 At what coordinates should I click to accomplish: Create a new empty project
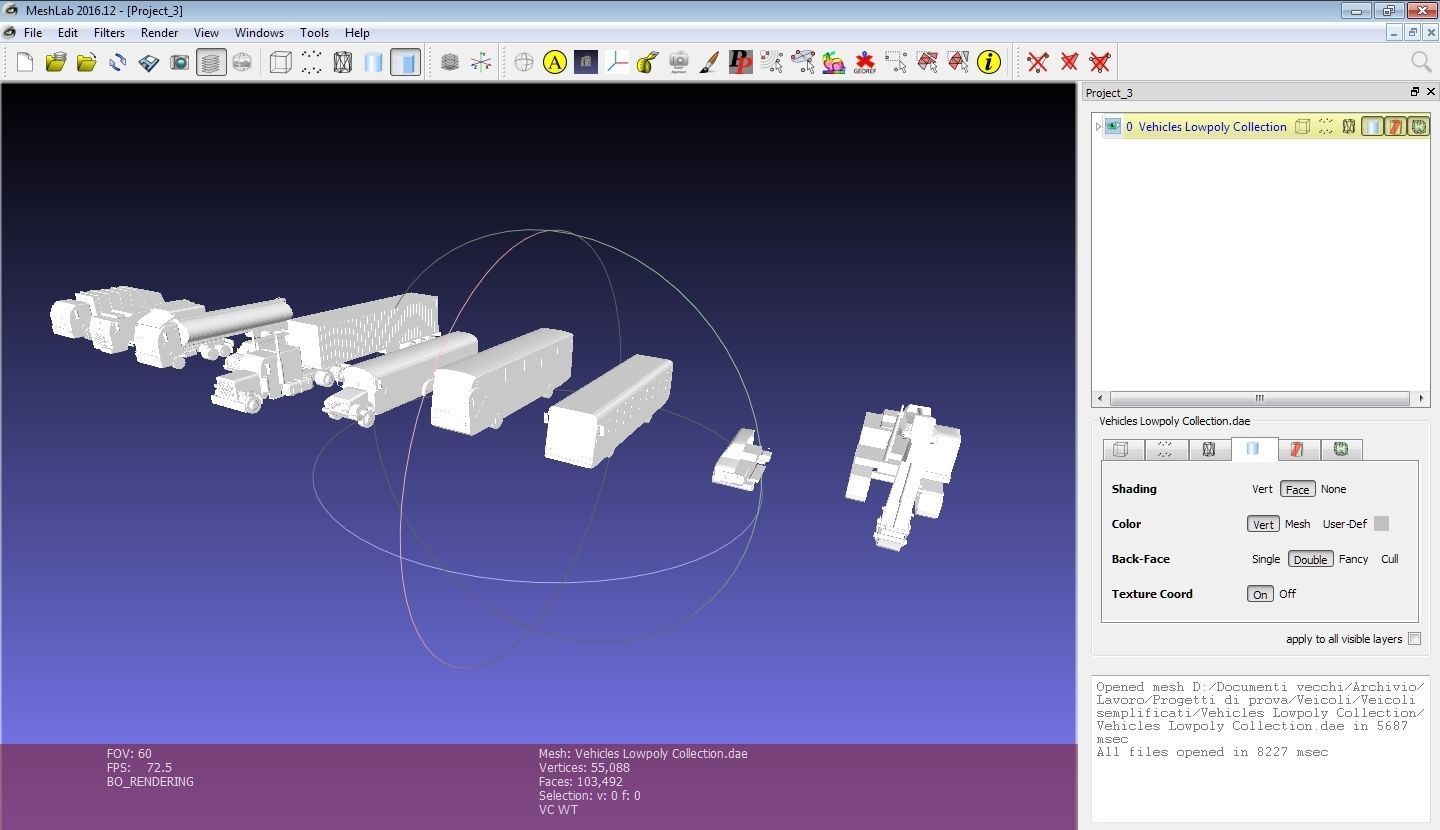(25, 62)
